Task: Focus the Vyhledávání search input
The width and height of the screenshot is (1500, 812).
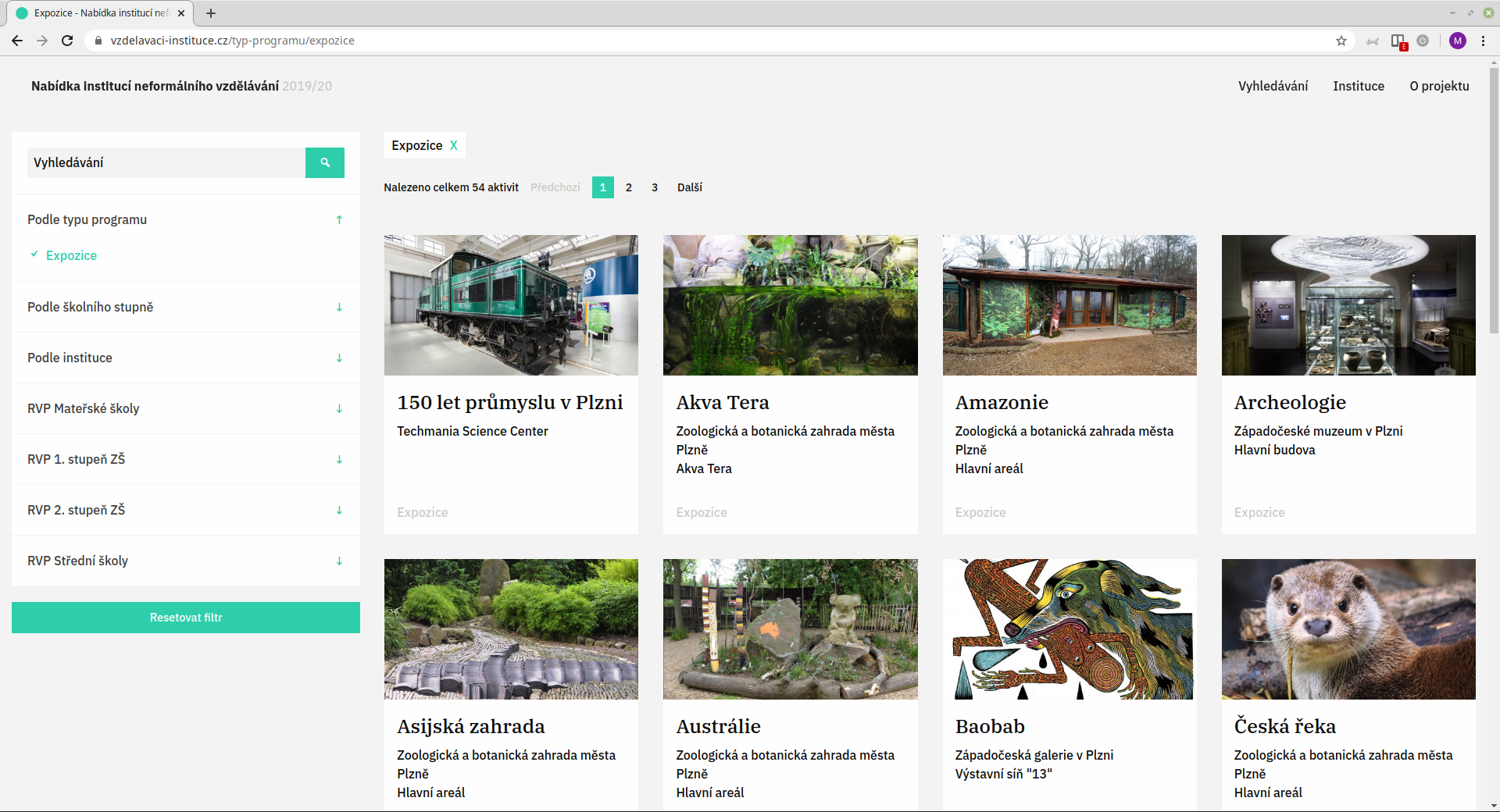Action: (166, 162)
